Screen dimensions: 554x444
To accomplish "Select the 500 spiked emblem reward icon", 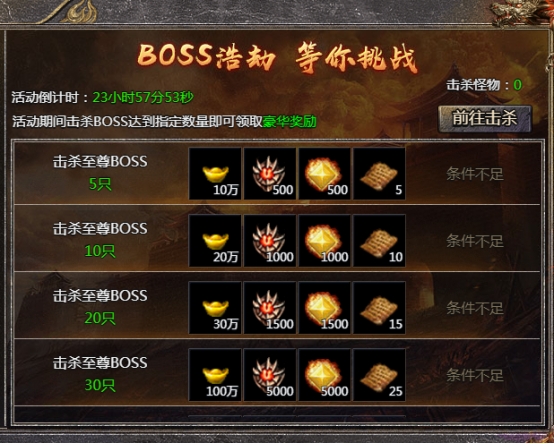I will tap(270, 174).
